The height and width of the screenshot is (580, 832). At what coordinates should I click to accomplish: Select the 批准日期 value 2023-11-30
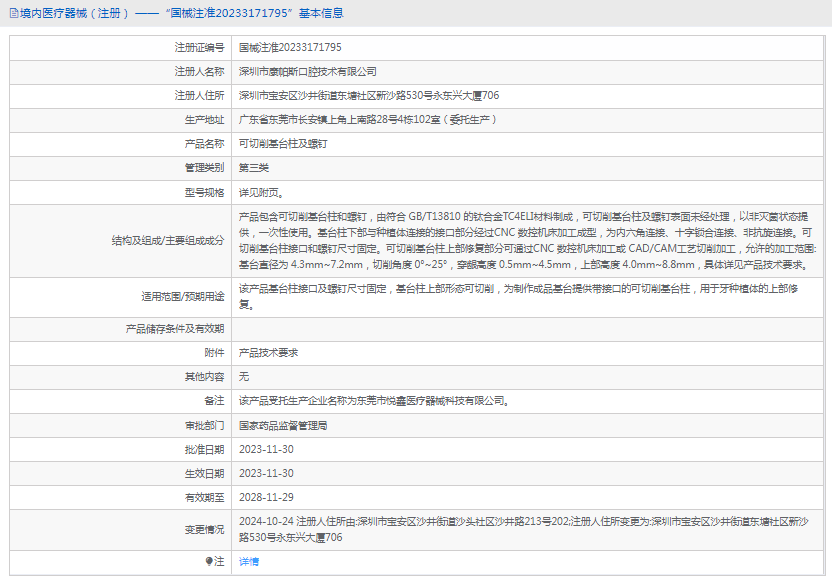click(x=266, y=449)
